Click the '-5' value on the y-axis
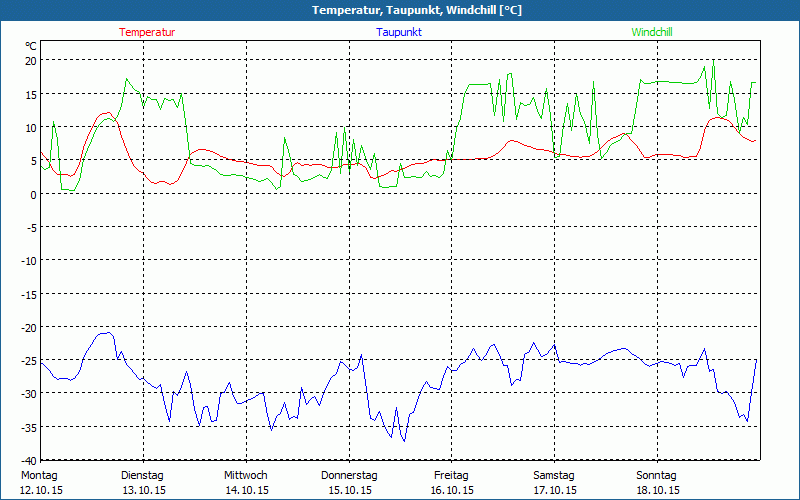800x500 pixels. pyautogui.click(x=32, y=228)
